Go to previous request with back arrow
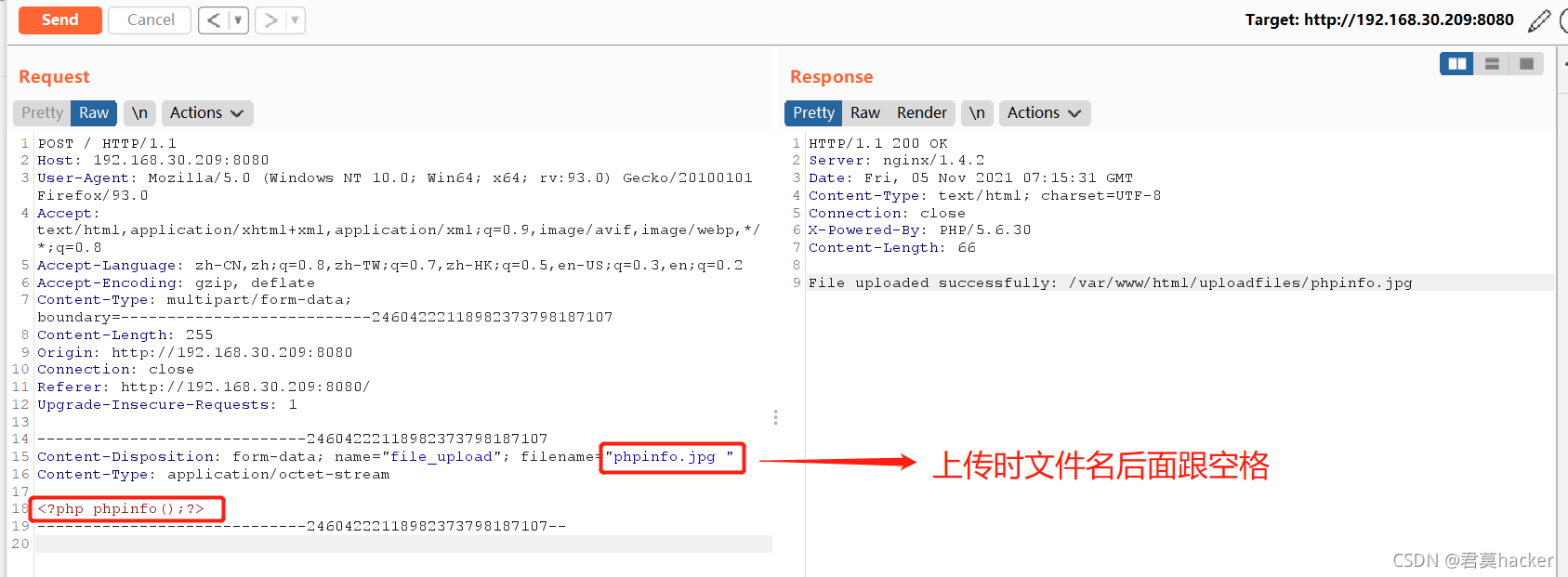Viewport: 1568px width, 577px height. 214,20
